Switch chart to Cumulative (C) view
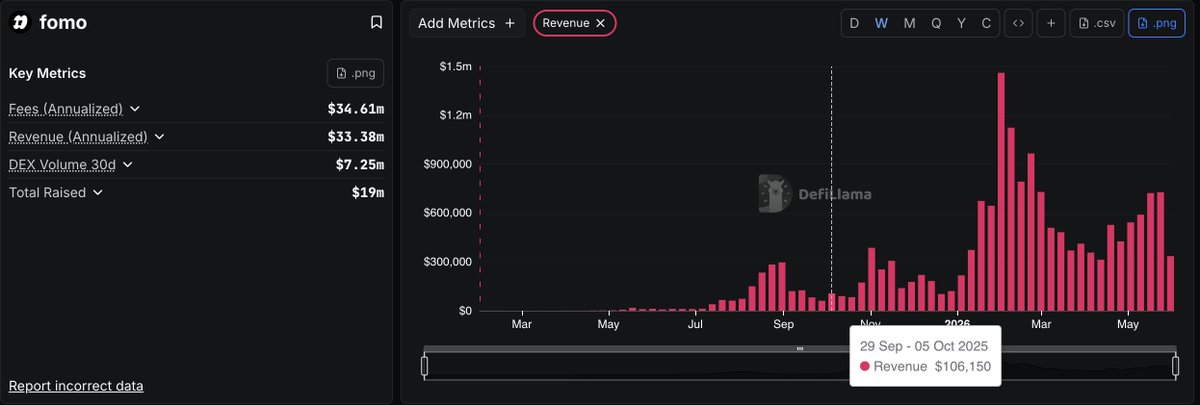The height and width of the screenshot is (405, 1200). click(x=986, y=23)
